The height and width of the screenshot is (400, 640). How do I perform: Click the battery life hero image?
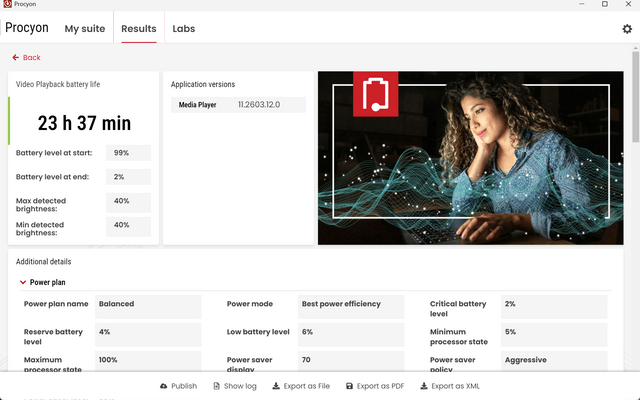[471, 158]
